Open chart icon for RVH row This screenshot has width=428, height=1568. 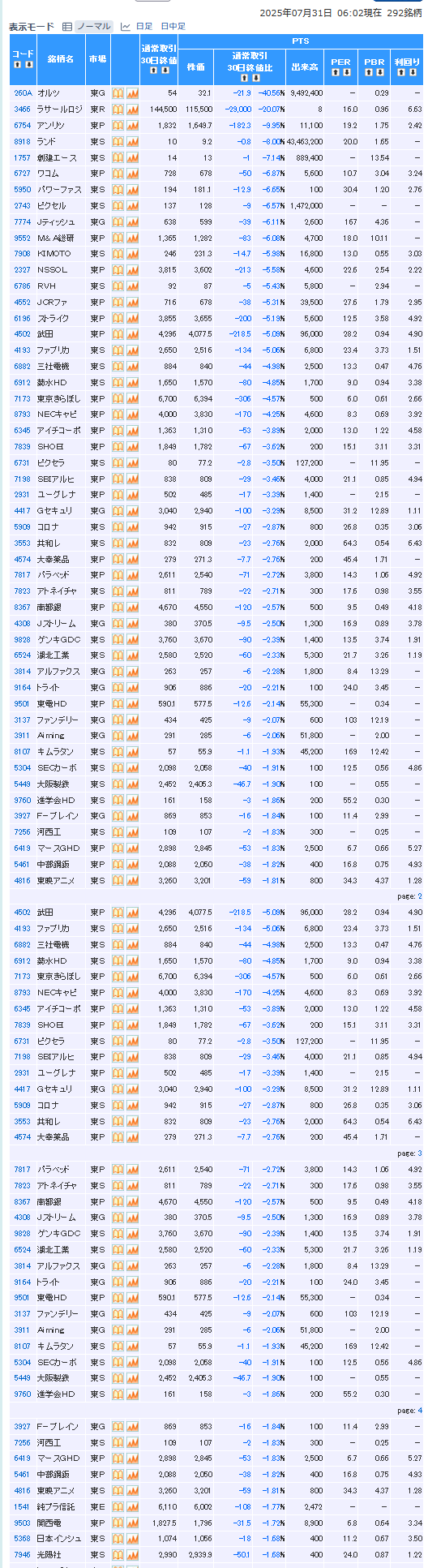(x=132, y=286)
